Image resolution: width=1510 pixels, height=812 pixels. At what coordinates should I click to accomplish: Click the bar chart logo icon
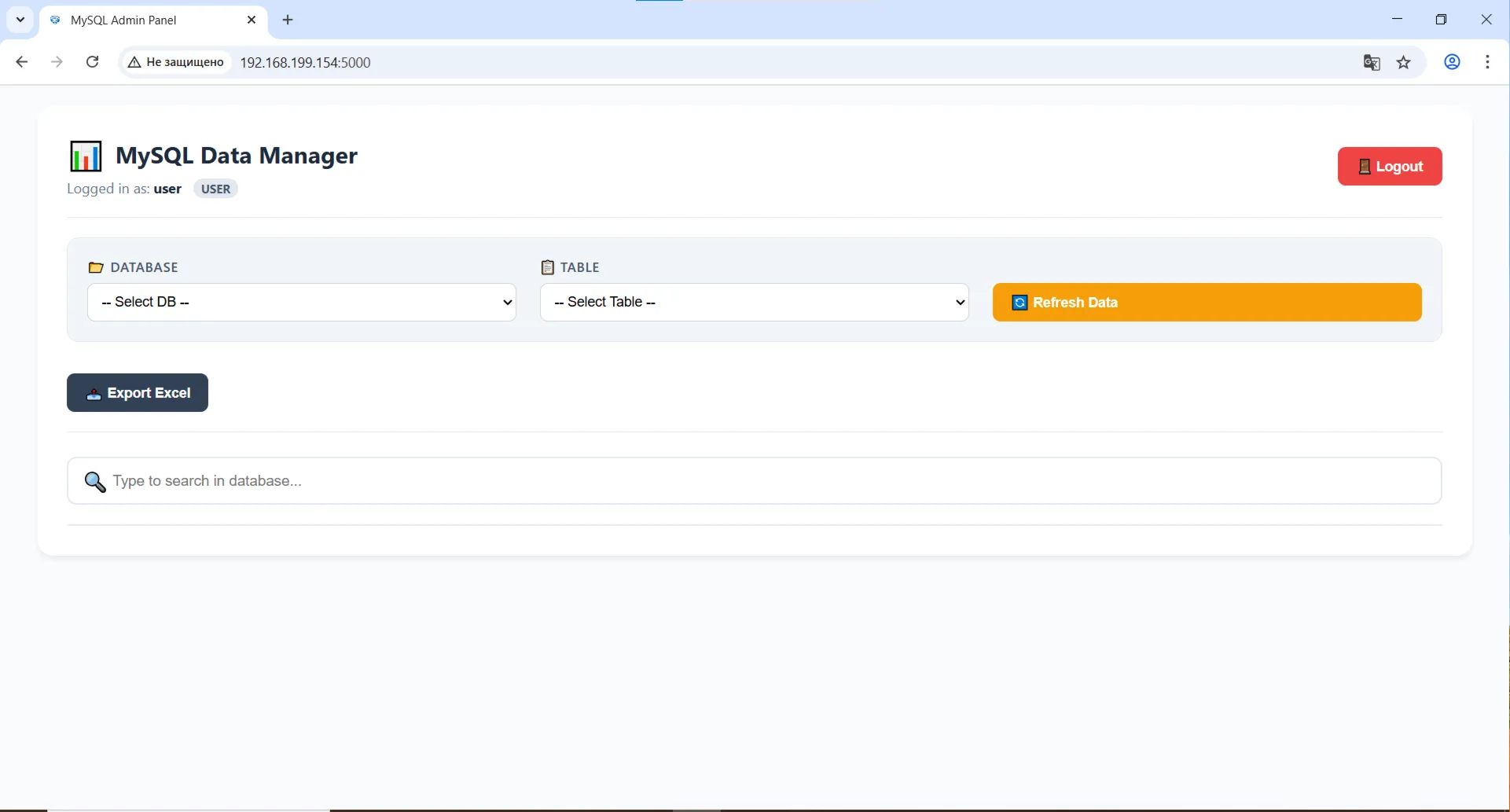click(86, 156)
